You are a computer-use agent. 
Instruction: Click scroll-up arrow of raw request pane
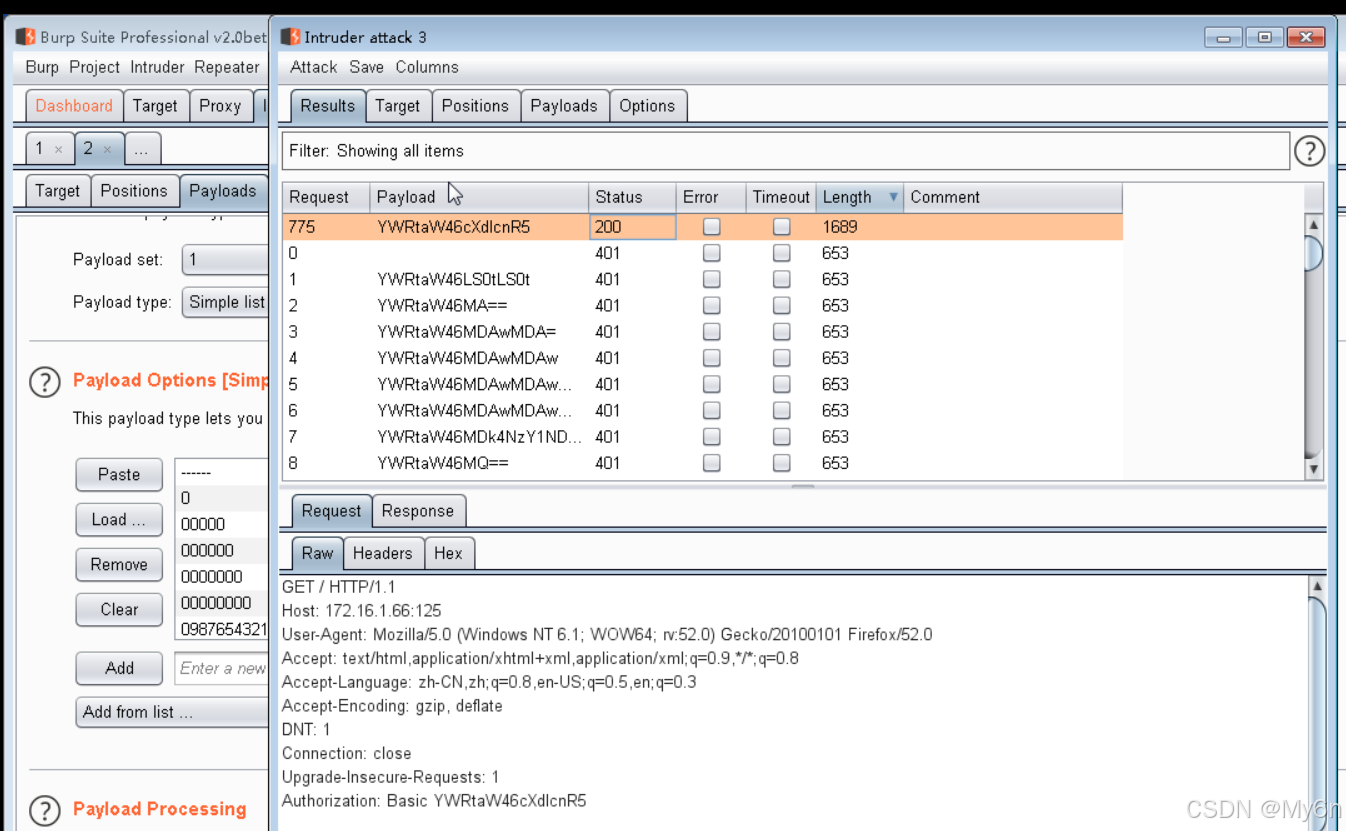(x=1317, y=586)
